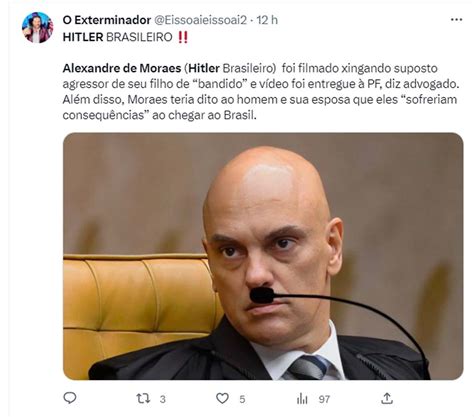Open the three-dot more options menu
The image size is (474, 417).
456,20
